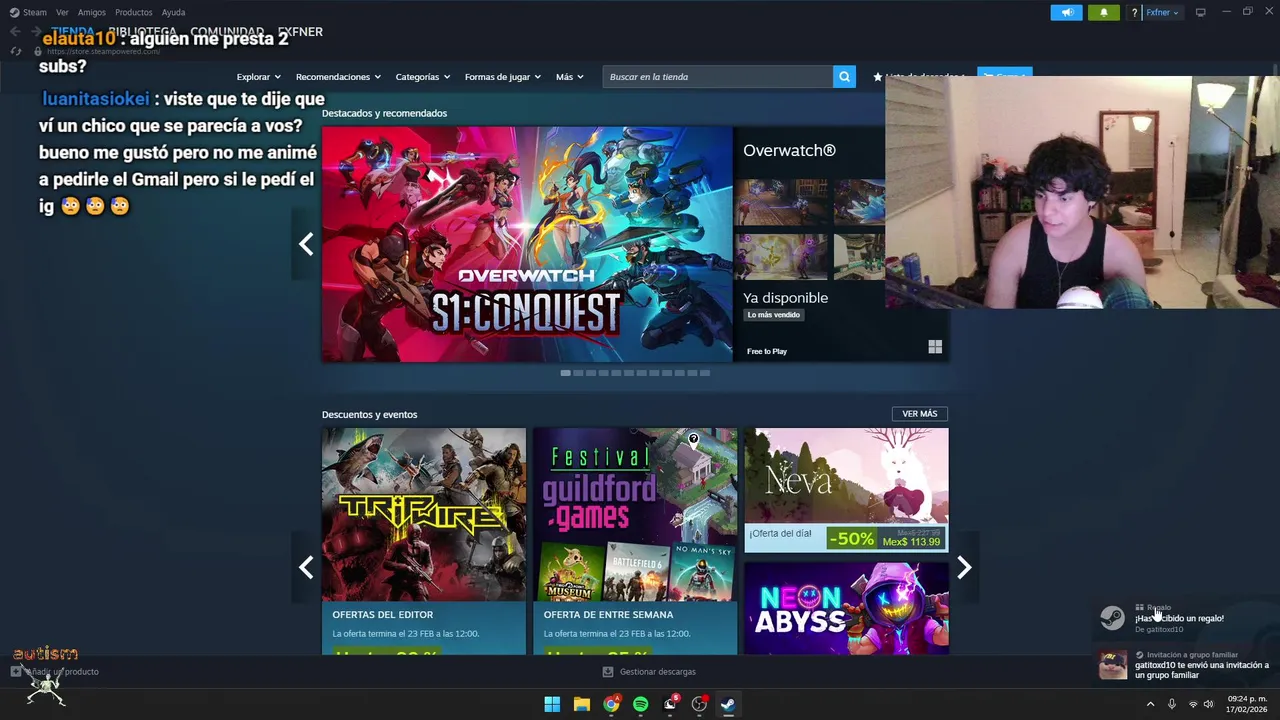This screenshot has width=1280, height=720.
Task: Focus the 'Buscar en la tienda' search field
Action: (718, 76)
